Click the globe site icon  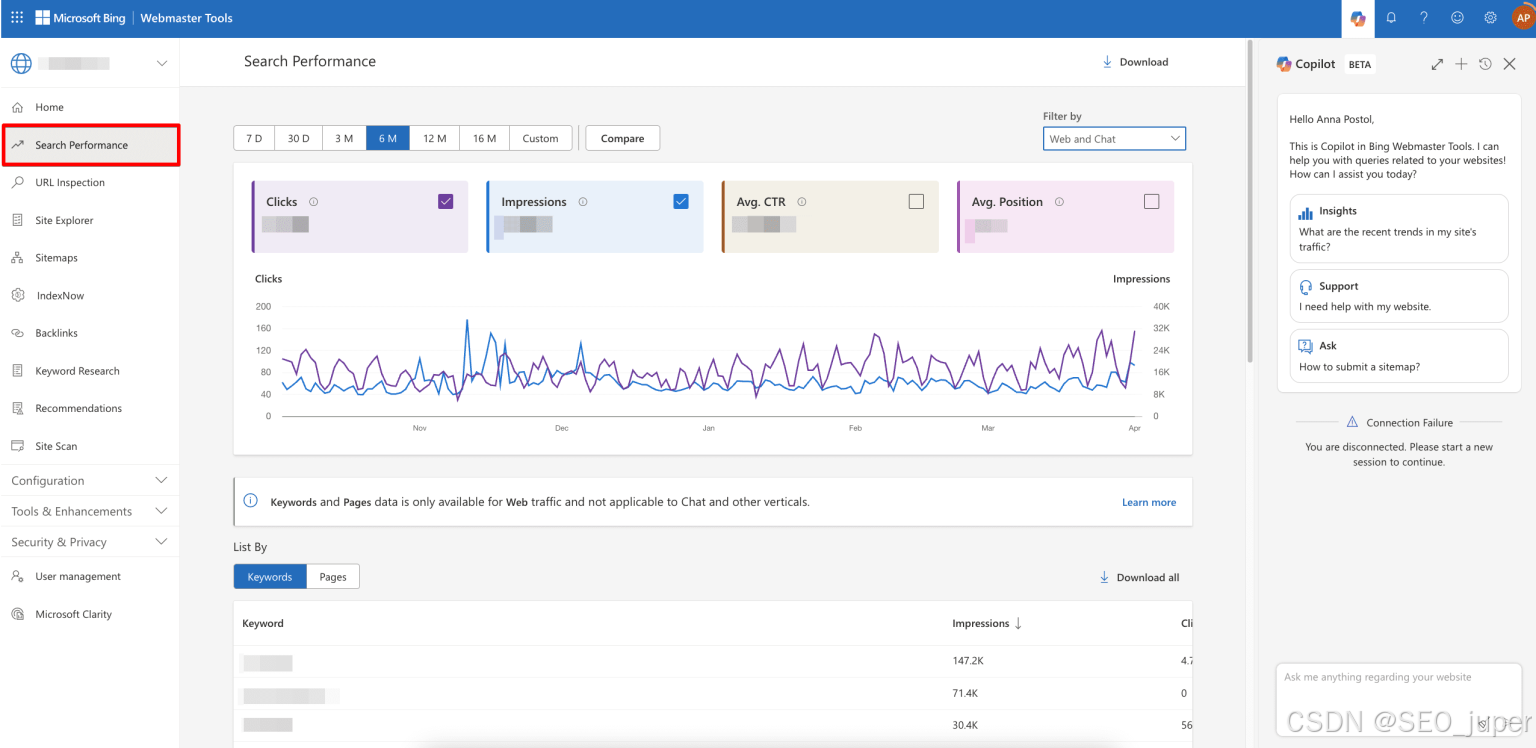coord(21,64)
